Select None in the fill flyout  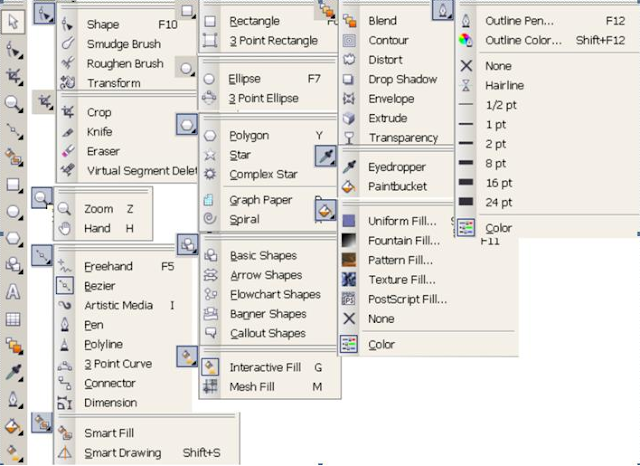[x=381, y=319]
